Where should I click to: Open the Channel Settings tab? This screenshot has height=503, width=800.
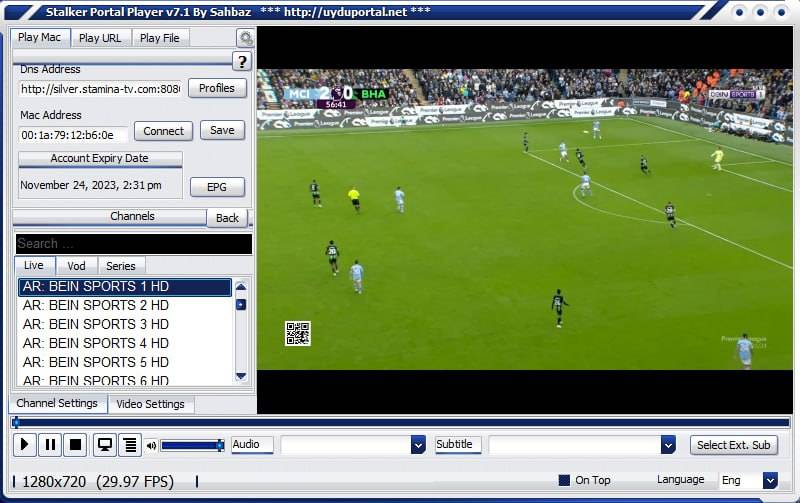pyautogui.click(x=57, y=403)
